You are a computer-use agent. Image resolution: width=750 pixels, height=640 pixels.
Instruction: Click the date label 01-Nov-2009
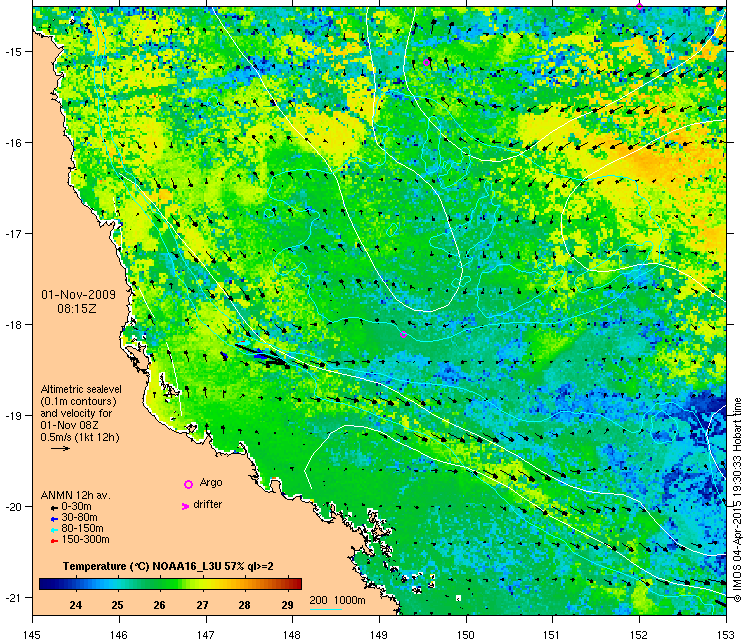point(78,295)
